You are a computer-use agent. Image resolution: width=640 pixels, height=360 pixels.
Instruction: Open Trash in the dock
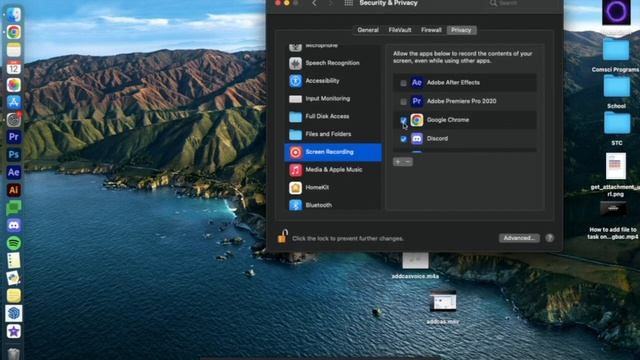click(13, 353)
